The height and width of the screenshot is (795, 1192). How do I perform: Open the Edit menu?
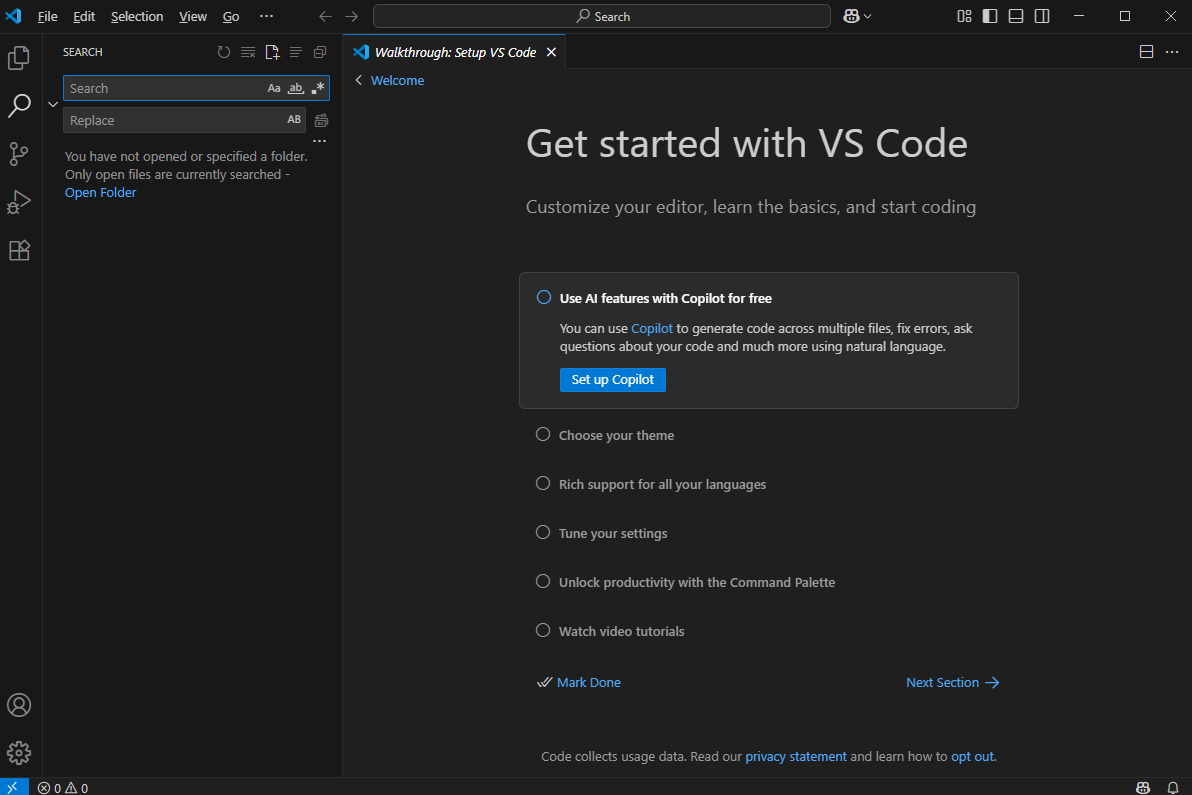[84, 16]
